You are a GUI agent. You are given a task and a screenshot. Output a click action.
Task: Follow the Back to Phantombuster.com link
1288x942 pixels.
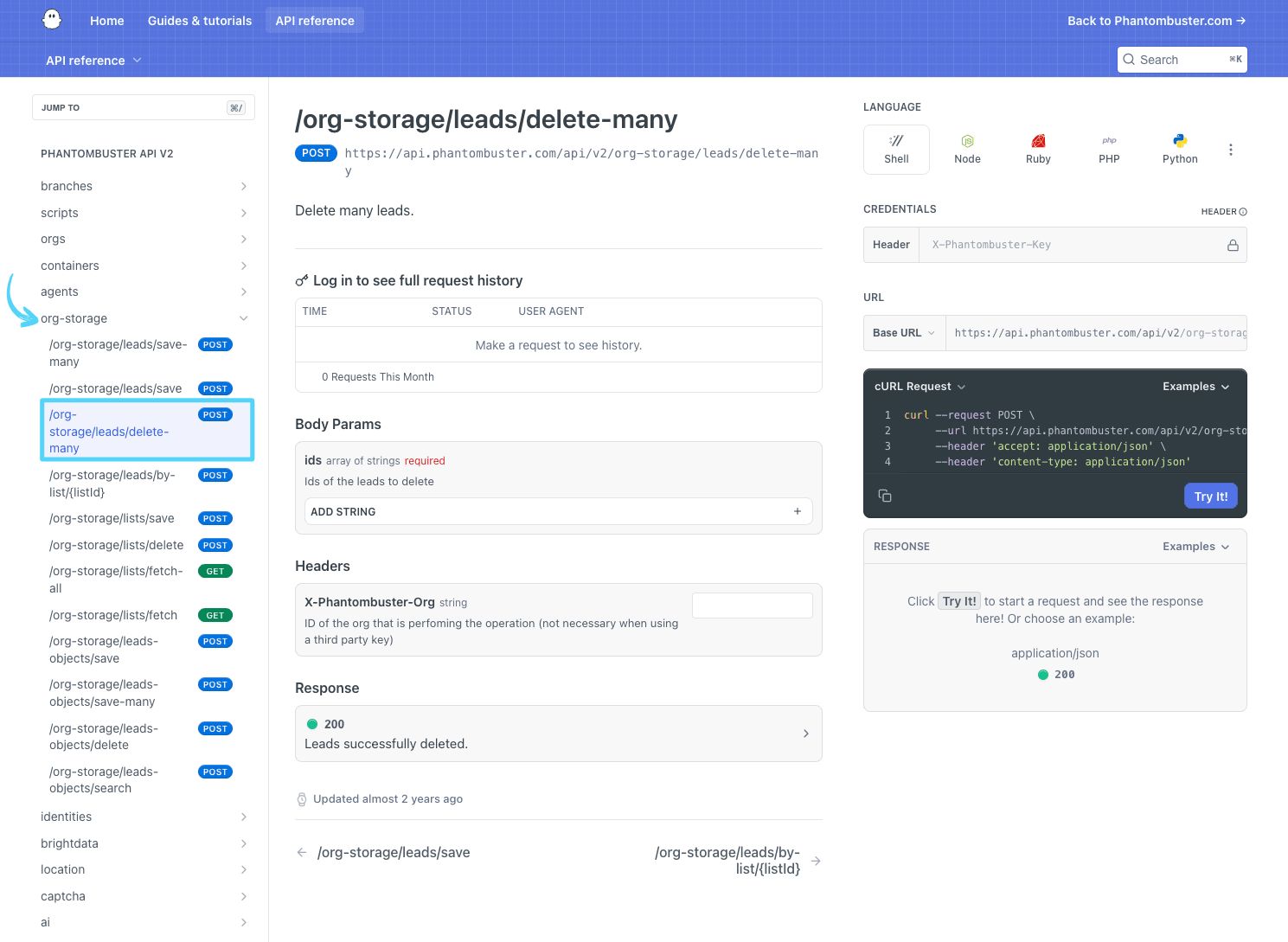tap(1156, 20)
